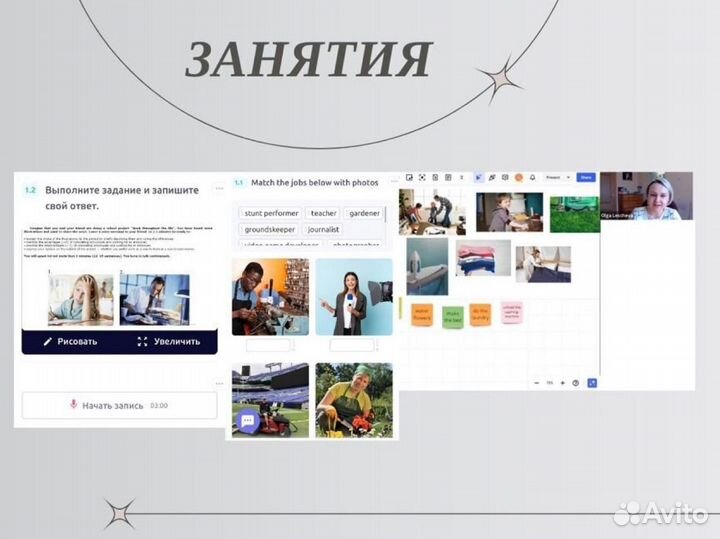
Task: Click the answer field under the mechanic photo
Action: pos(268,345)
